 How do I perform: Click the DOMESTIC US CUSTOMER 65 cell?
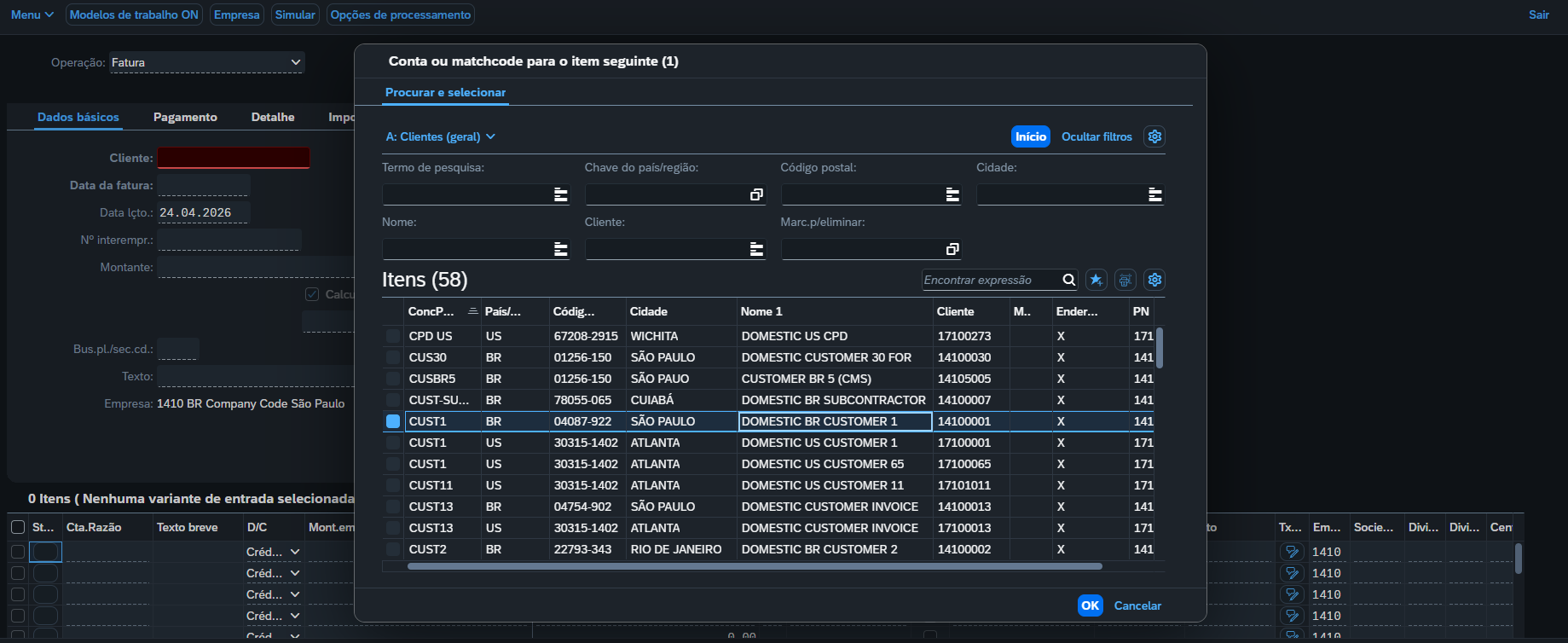836,464
